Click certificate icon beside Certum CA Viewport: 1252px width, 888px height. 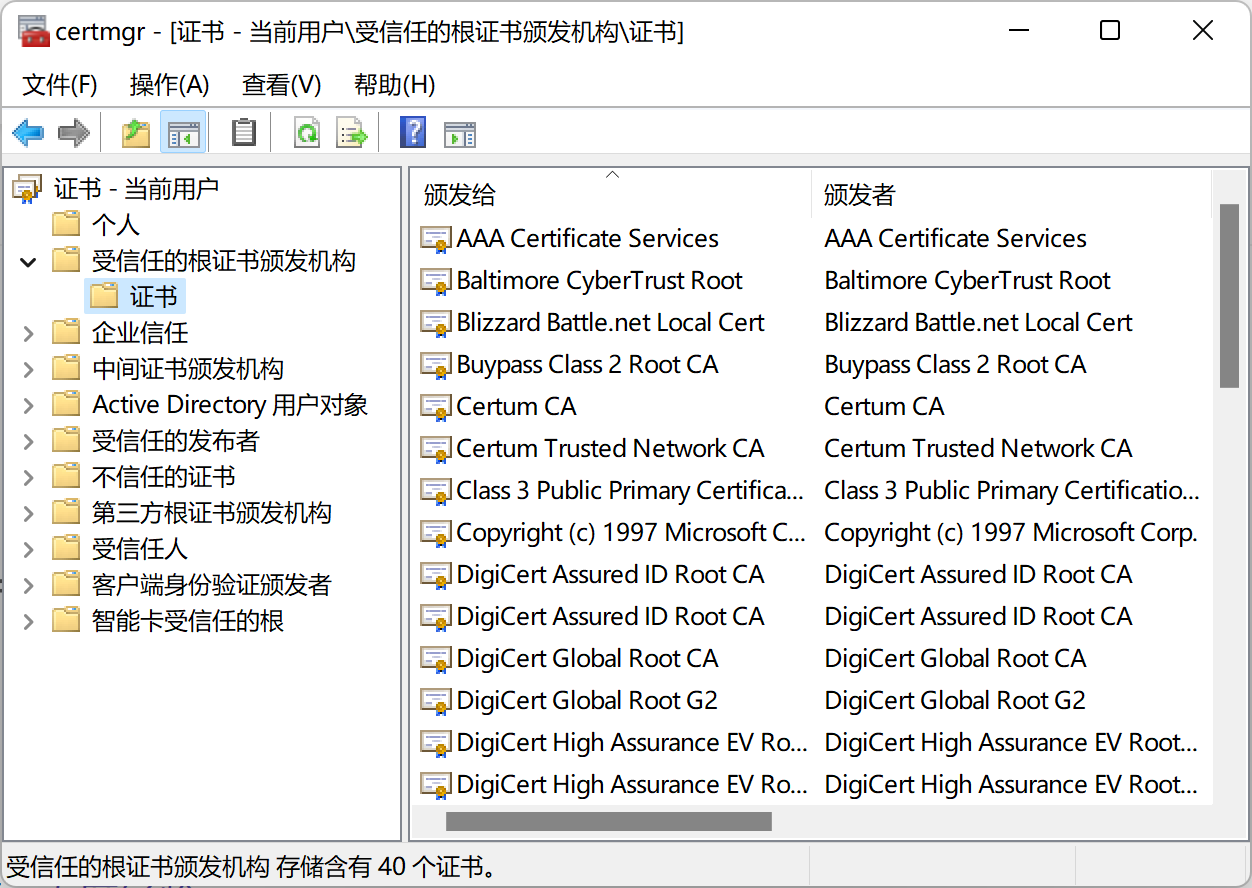coord(435,407)
